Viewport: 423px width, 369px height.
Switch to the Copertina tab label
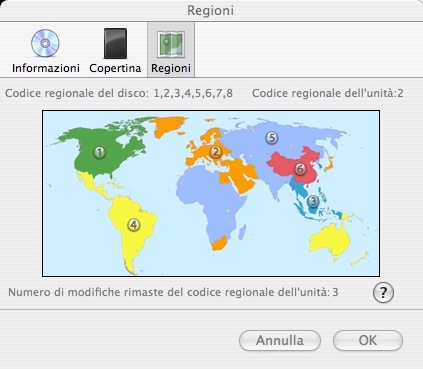pos(115,68)
